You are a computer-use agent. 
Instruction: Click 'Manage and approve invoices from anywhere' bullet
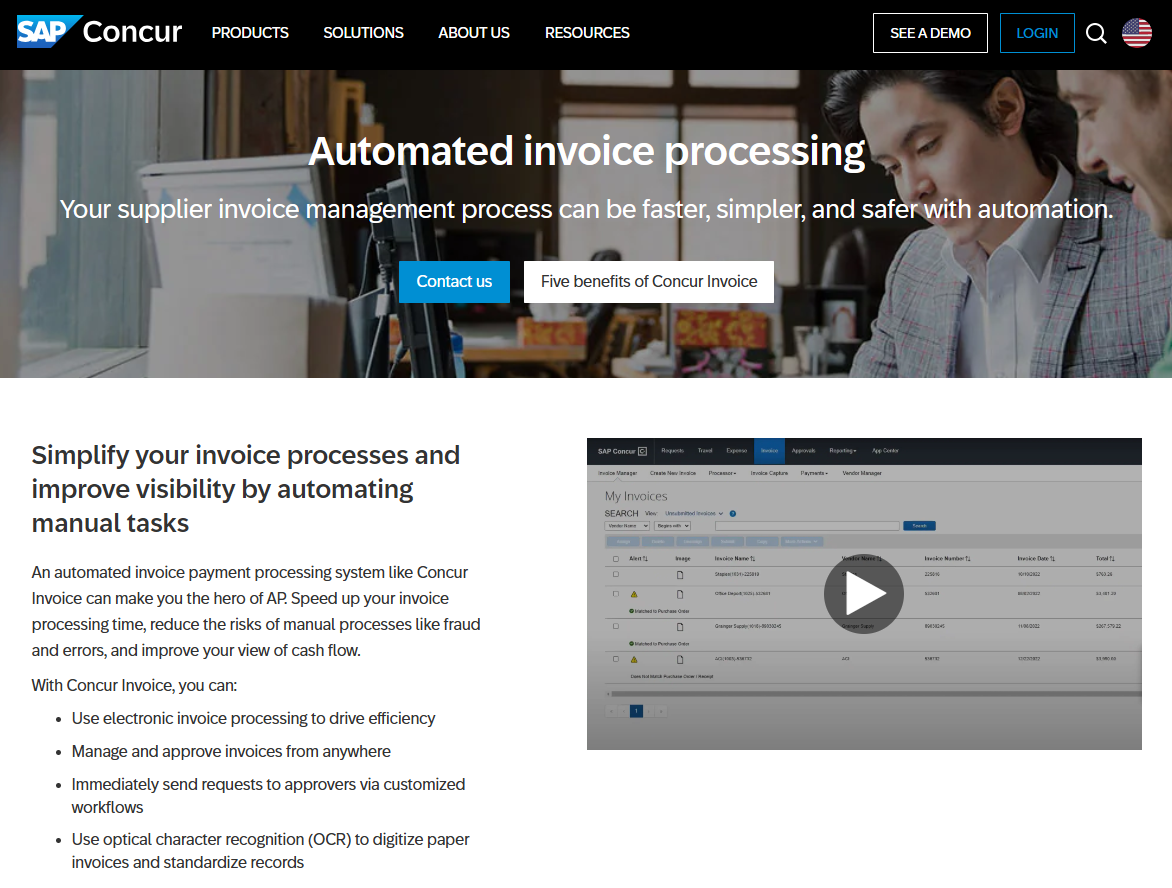click(231, 751)
